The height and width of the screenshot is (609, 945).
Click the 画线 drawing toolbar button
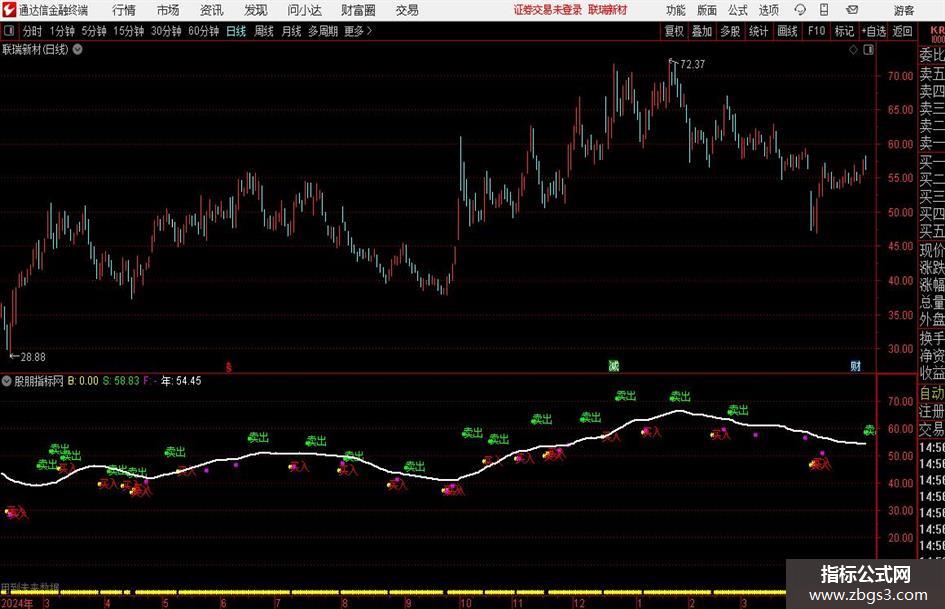787,31
